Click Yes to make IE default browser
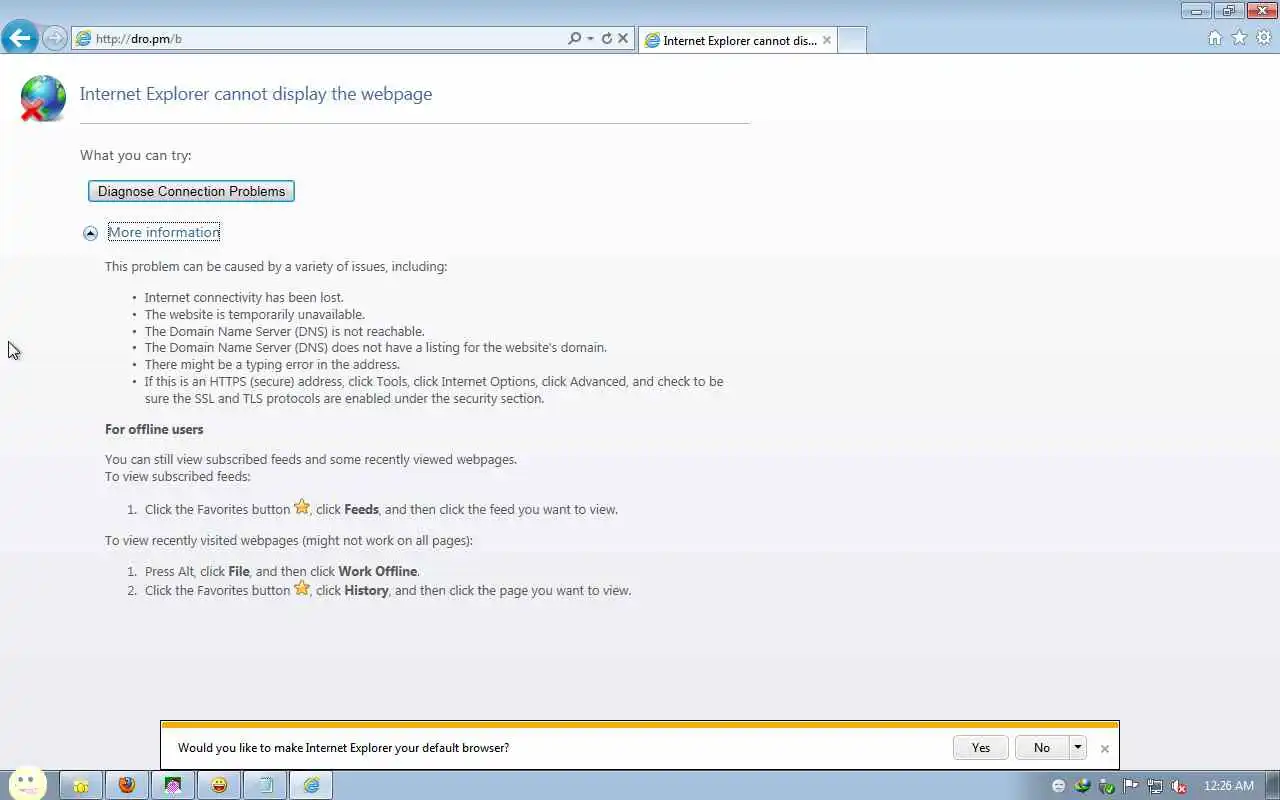Screen dimensions: 1280x800 click(981, 748)
